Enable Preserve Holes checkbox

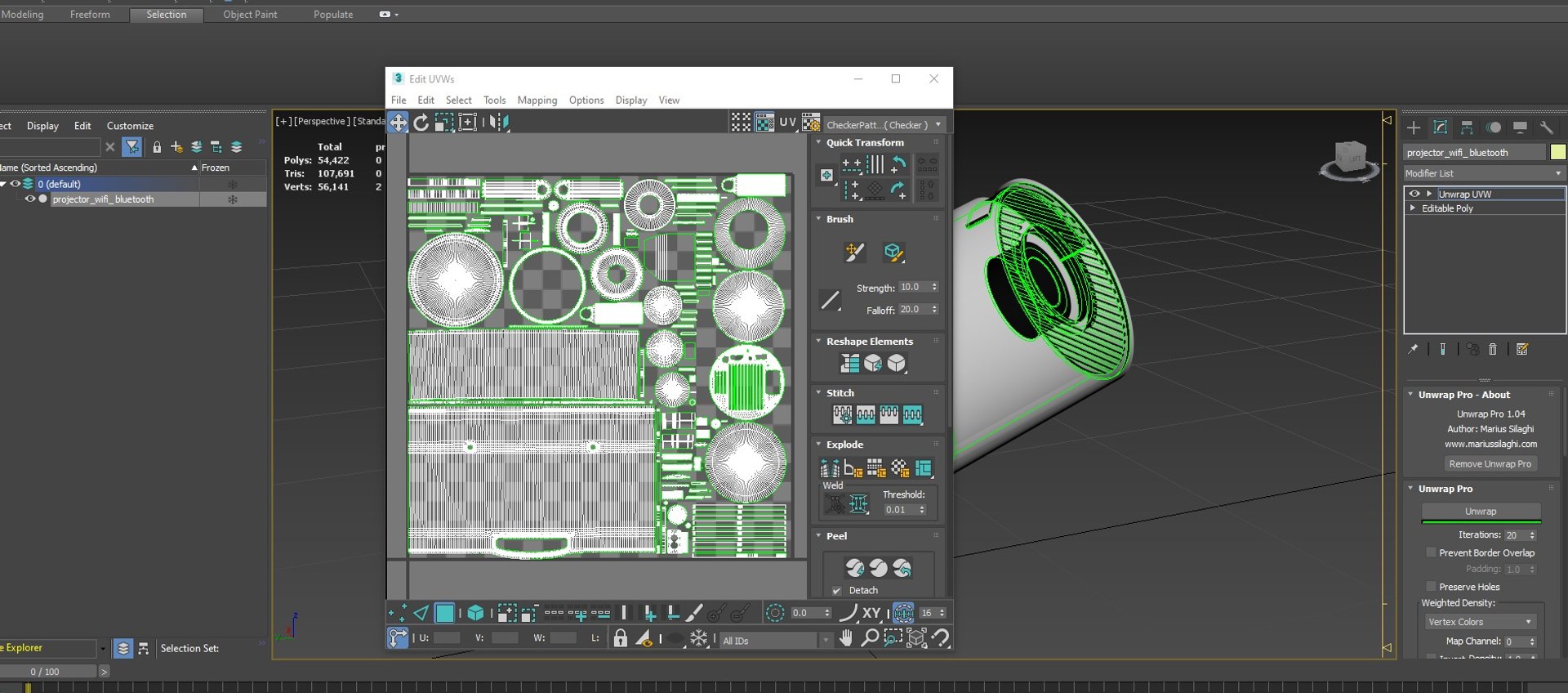pyautogui.click(x=1431, y=587)
